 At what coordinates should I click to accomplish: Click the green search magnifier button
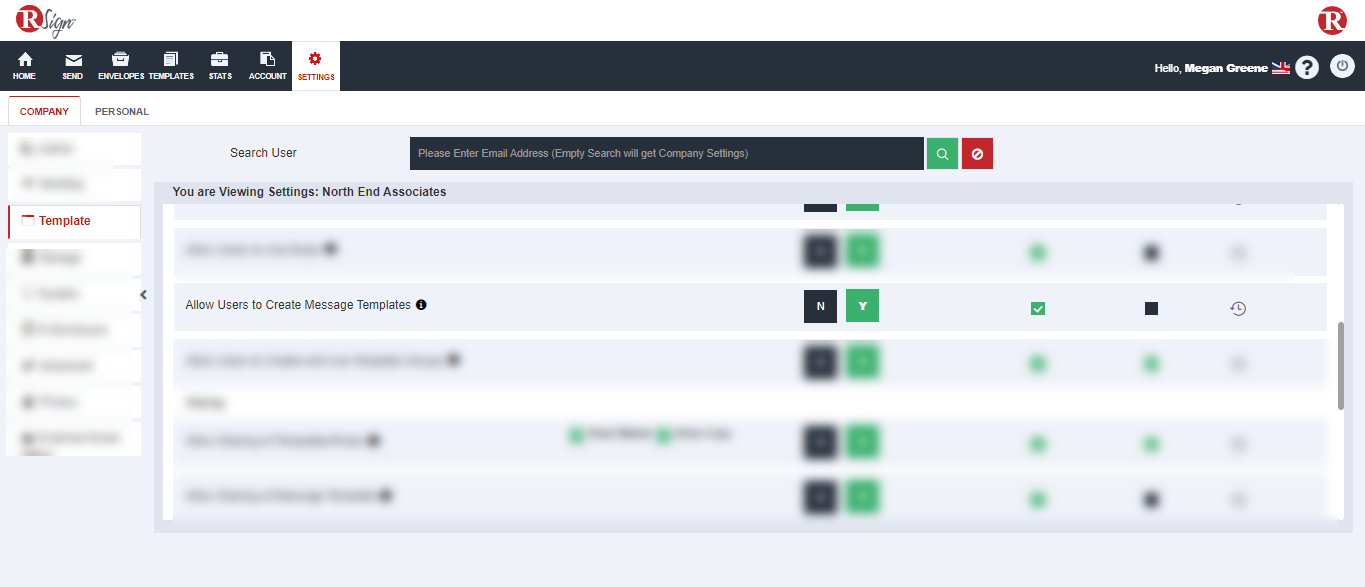point(942,153)
